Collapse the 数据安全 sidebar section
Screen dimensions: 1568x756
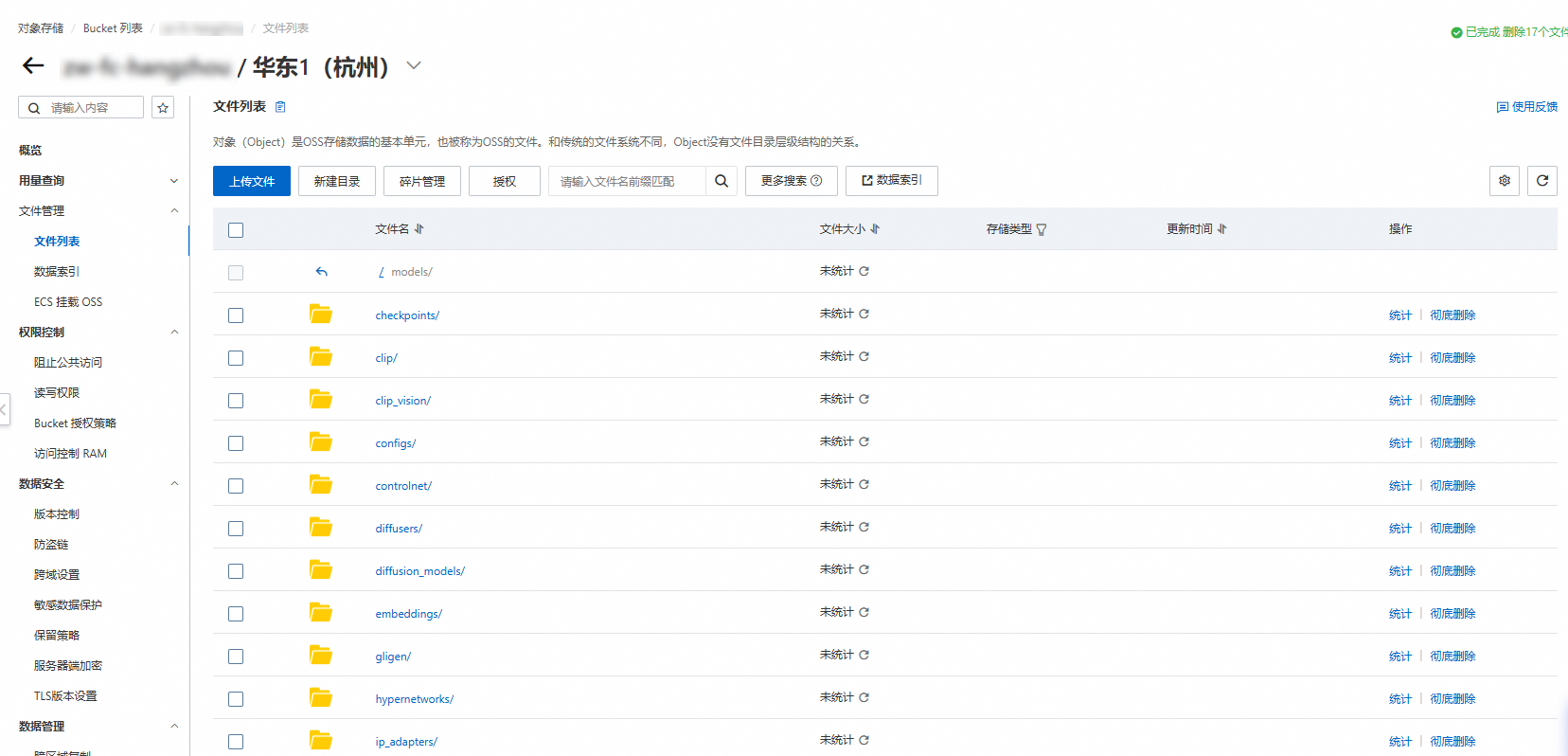click(x=174, y=484)
